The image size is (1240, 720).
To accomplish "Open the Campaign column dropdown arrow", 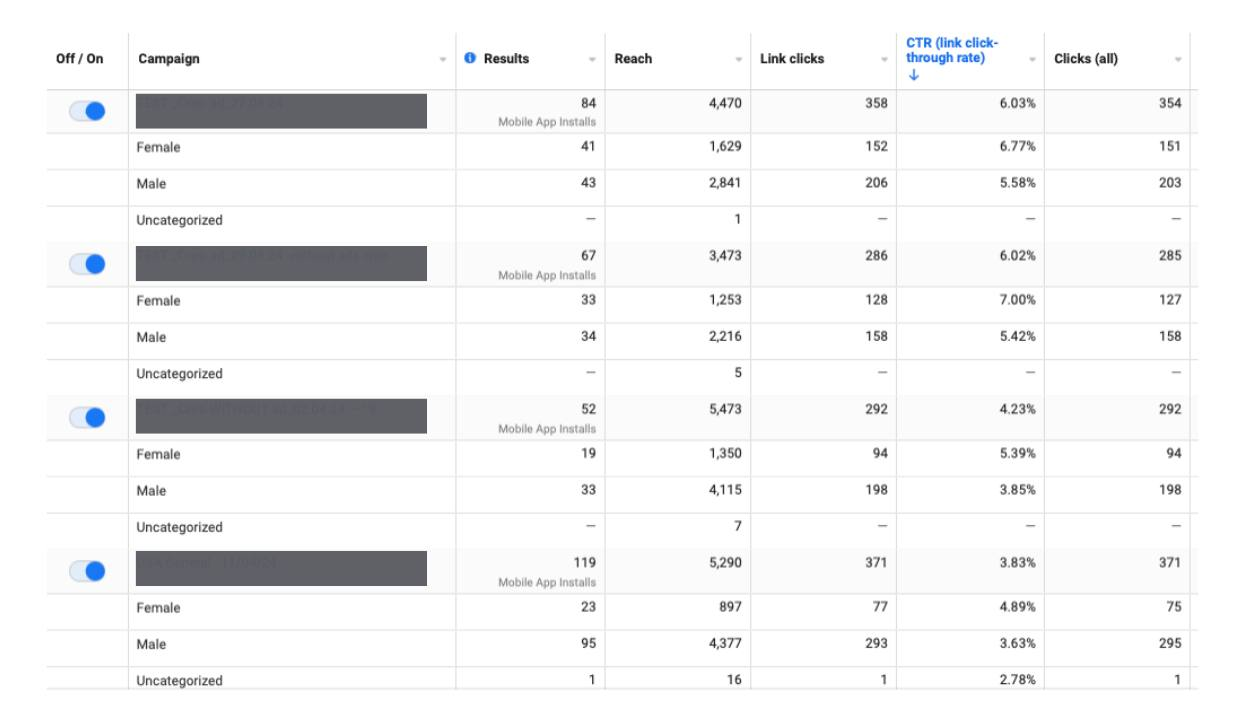I will [443, 60].
